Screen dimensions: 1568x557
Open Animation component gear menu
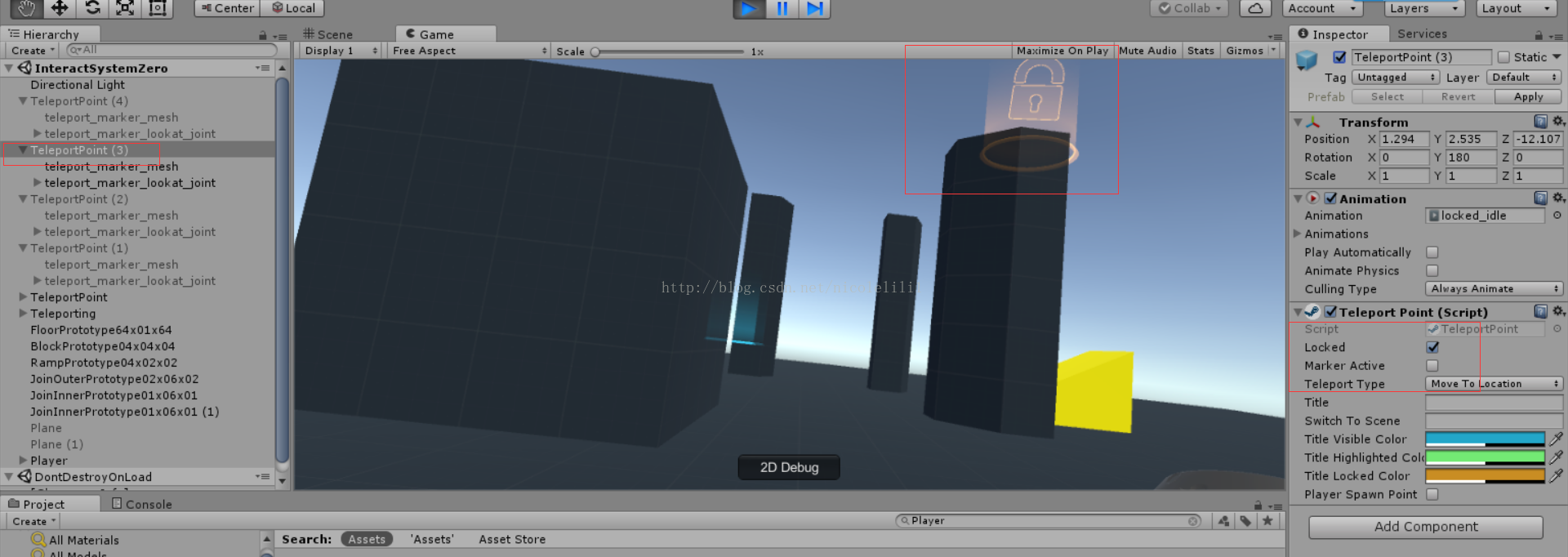click(x=1558, y=198)
